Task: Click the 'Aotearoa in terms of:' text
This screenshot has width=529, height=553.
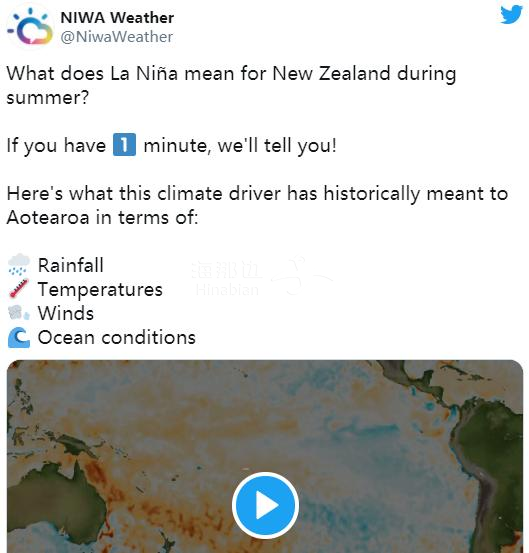Action: pyautogui.click(x=102, y=217)
